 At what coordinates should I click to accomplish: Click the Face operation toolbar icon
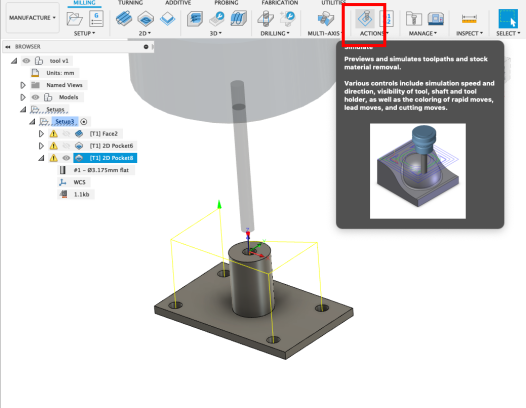click(167, 19)
